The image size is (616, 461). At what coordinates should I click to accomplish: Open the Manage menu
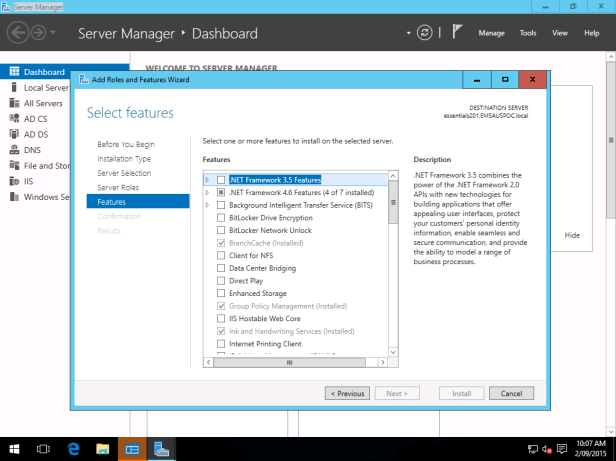pos(491,33)
